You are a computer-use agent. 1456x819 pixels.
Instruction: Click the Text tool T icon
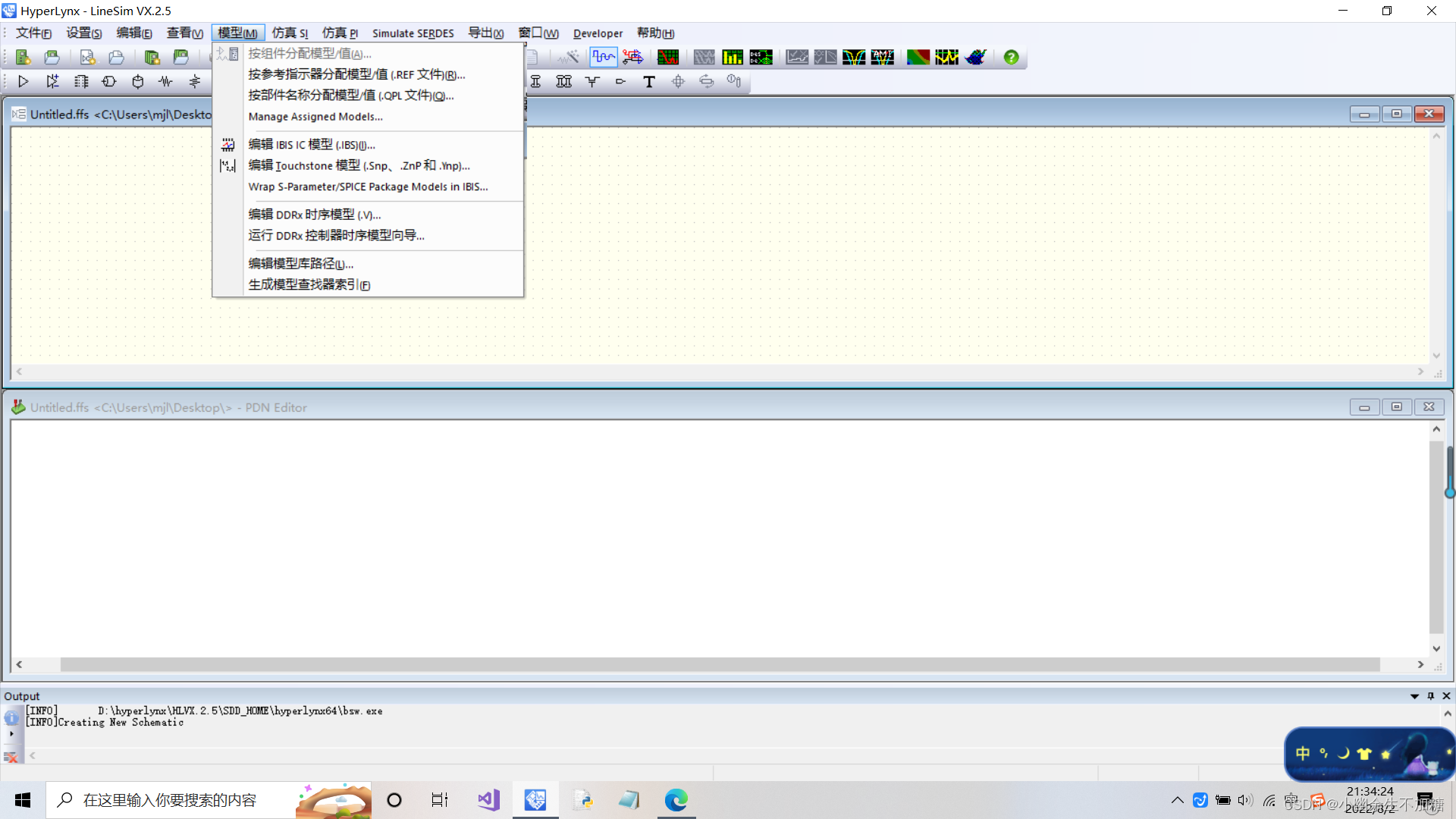coord(649,81)
